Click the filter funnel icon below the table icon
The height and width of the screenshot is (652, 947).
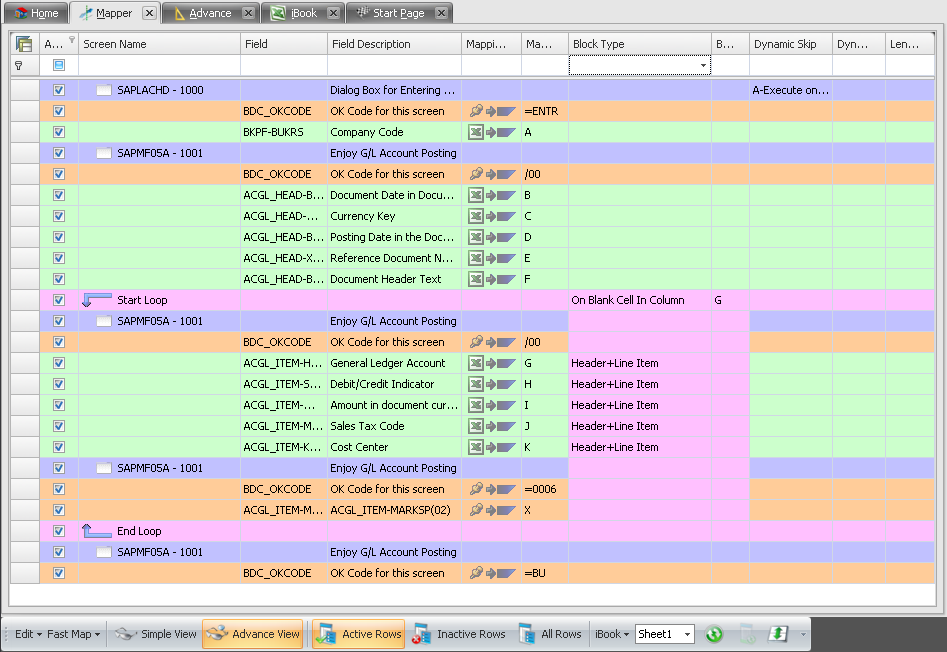pyautogui.click(x=18, y=64)
